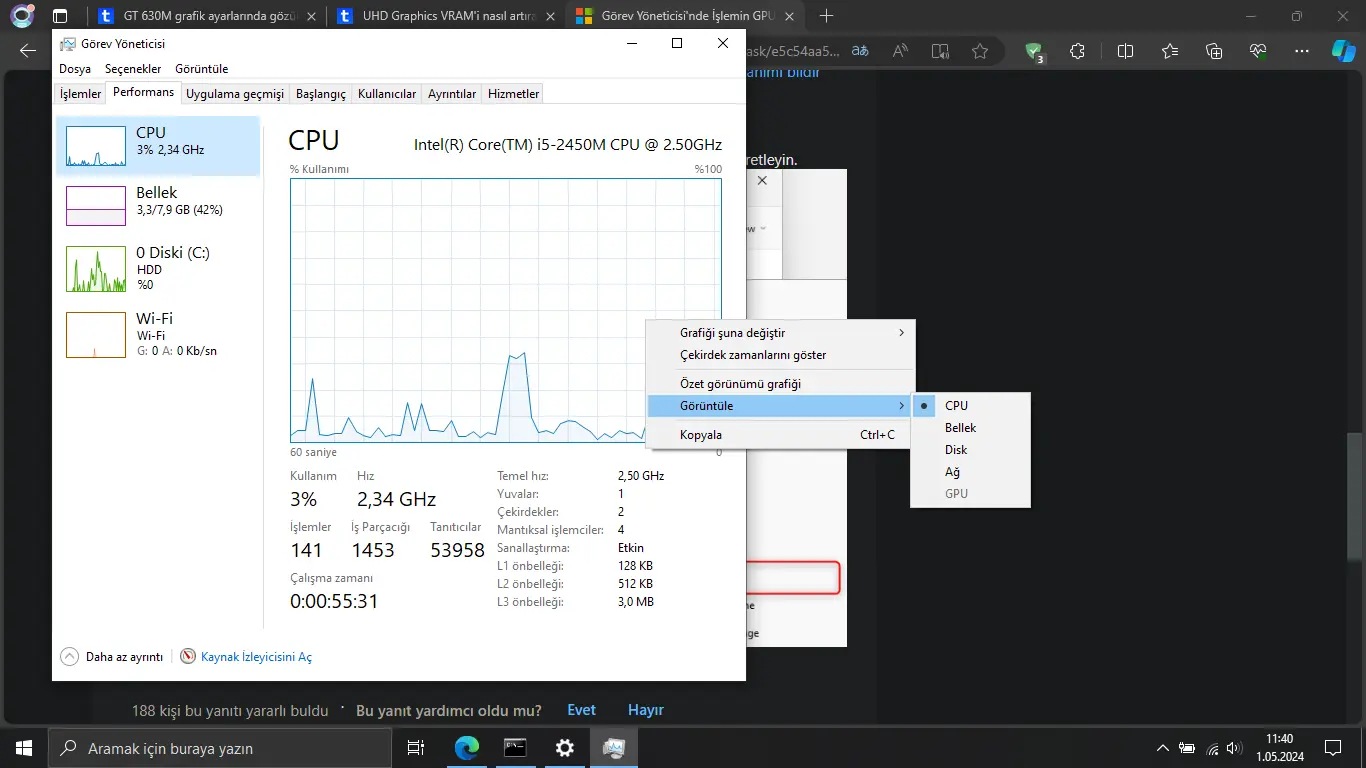Open the Settings gear on the taskbar
The height and width of the screenshot is (768, 1366).
(x=565, y=748)
